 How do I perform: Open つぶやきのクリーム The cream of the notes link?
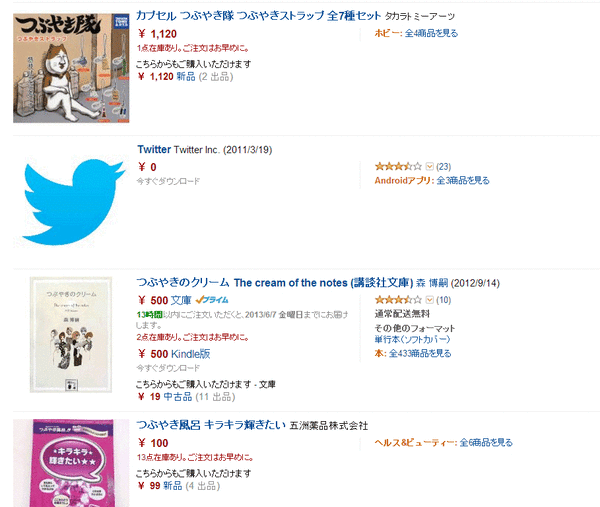pos(275,283)
